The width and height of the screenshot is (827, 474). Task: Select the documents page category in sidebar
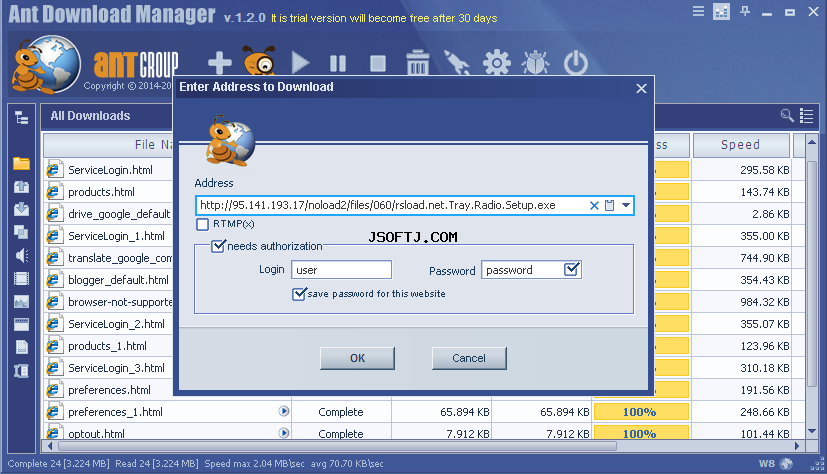22,347
